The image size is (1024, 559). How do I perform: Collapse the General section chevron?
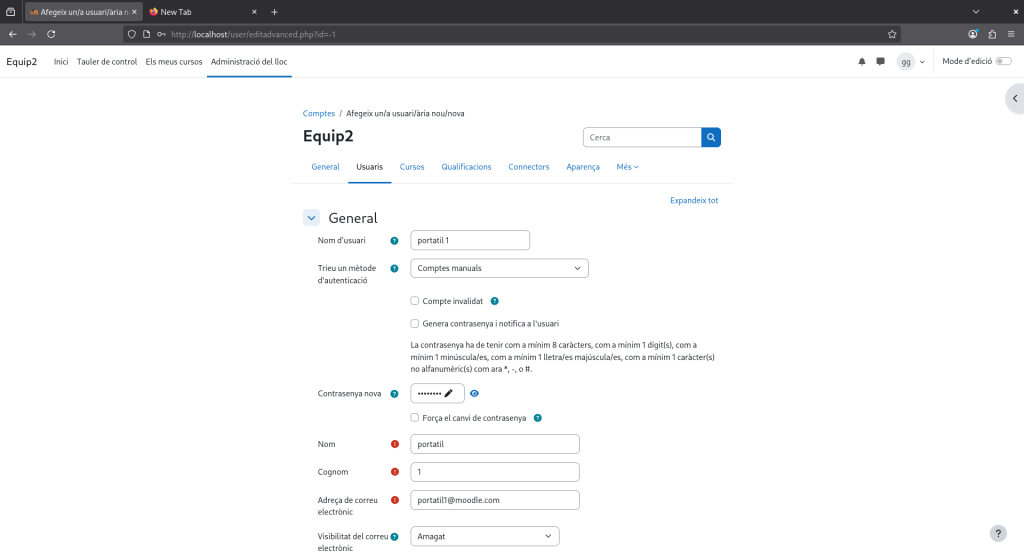click(311, 218)
